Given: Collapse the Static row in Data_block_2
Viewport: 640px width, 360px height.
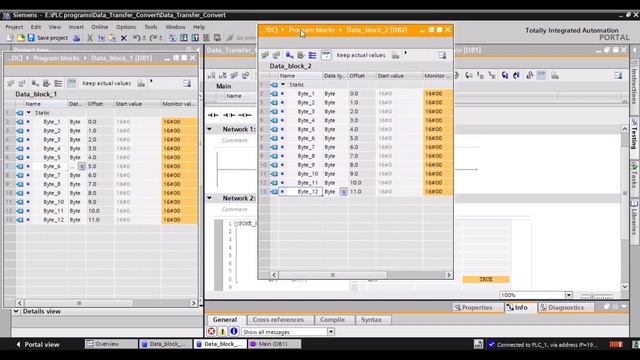Looking at the screenshot, I should click(283, 84).
